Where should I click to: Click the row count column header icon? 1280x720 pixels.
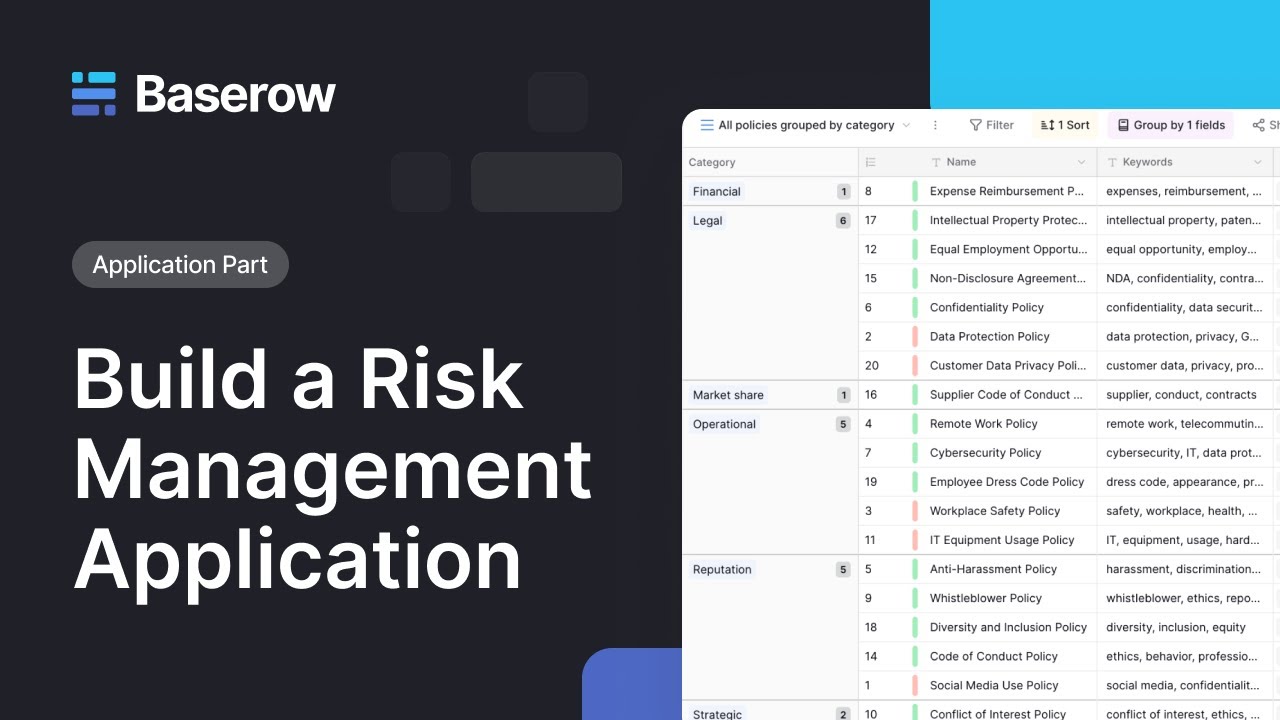(870, 162)
